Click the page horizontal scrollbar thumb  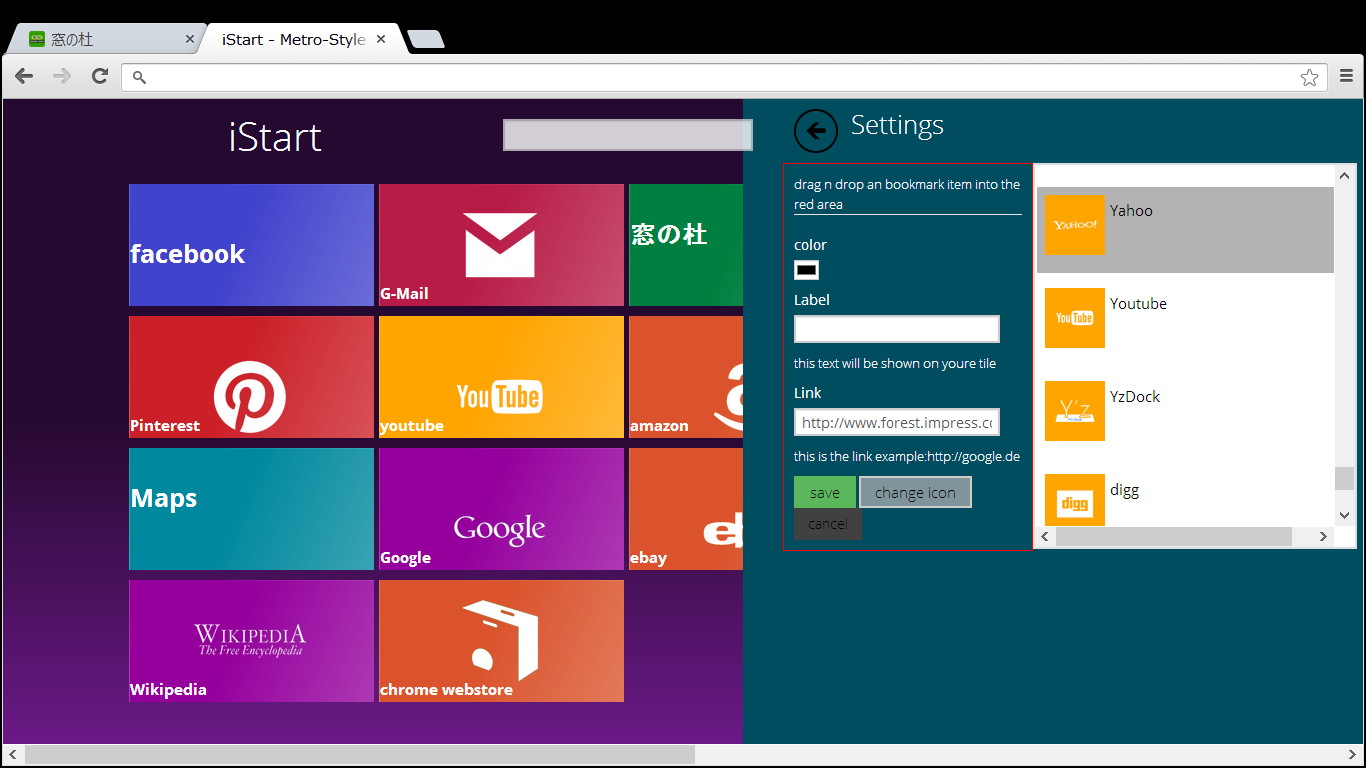[x=360, y=754]
